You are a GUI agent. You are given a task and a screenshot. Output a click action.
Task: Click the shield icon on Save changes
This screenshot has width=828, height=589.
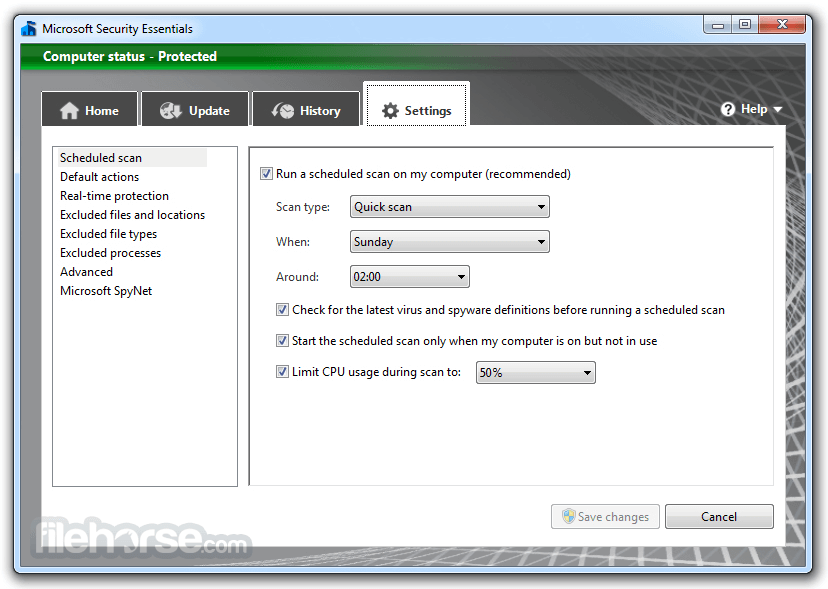(568, 516)
